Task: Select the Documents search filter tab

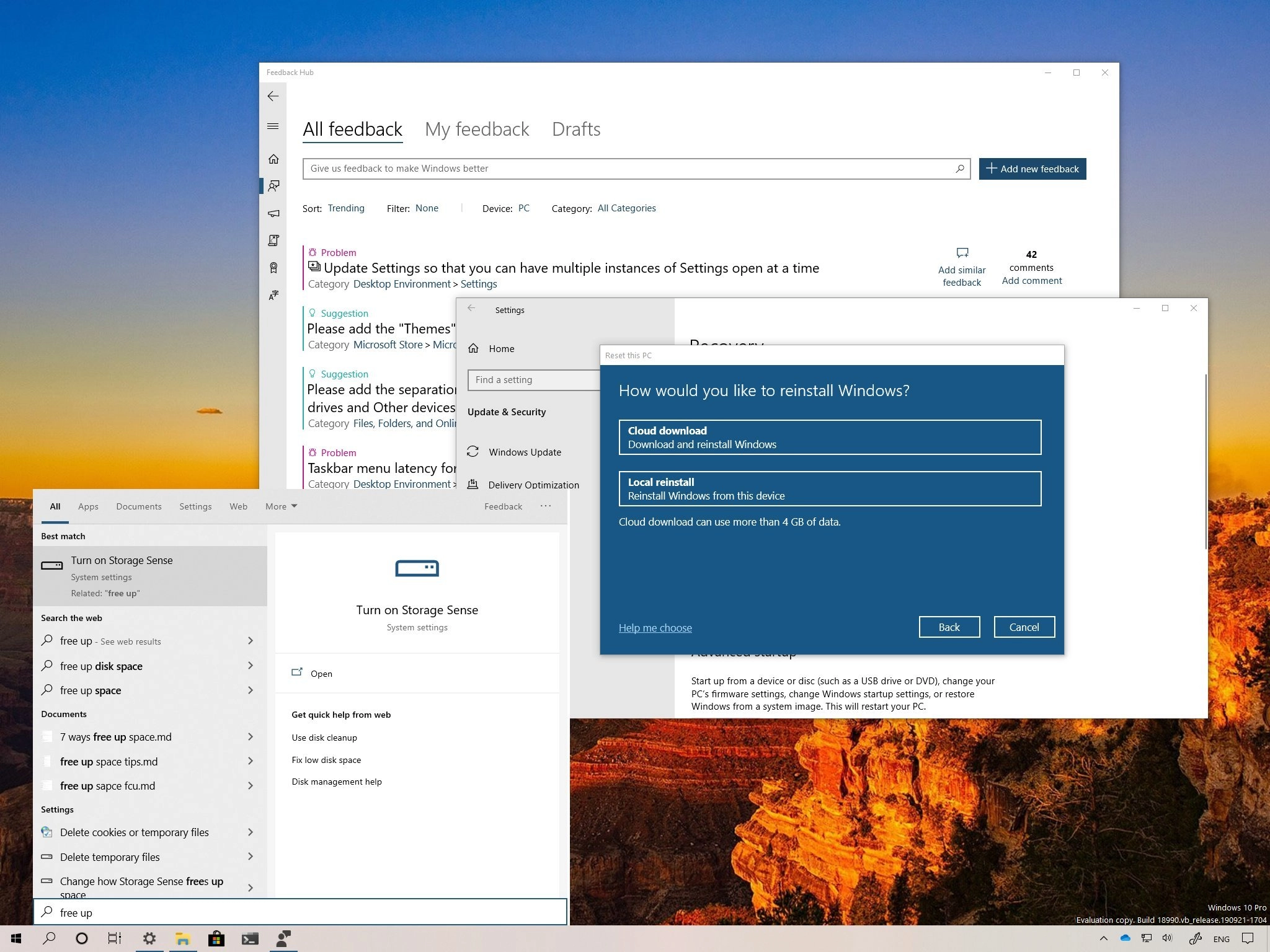Action: coord(138,506)
